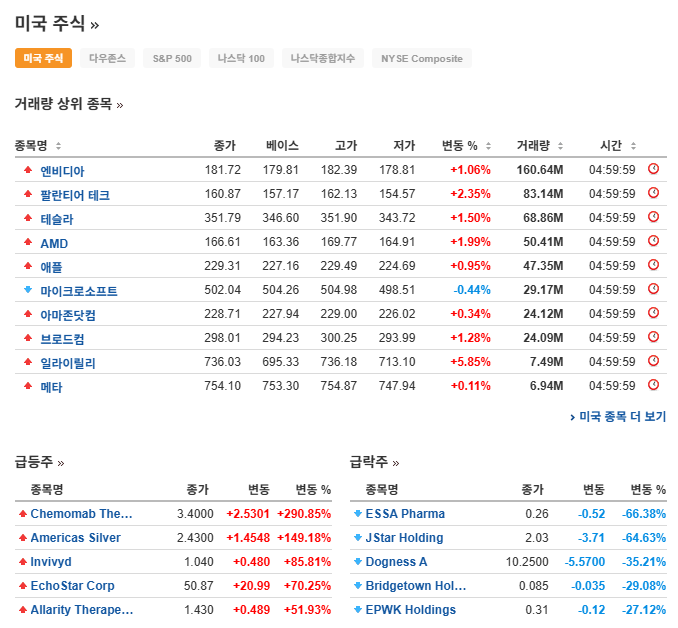Open the Americas Silver link
Screen dimensions: 678x628
(x=76, y=538)
